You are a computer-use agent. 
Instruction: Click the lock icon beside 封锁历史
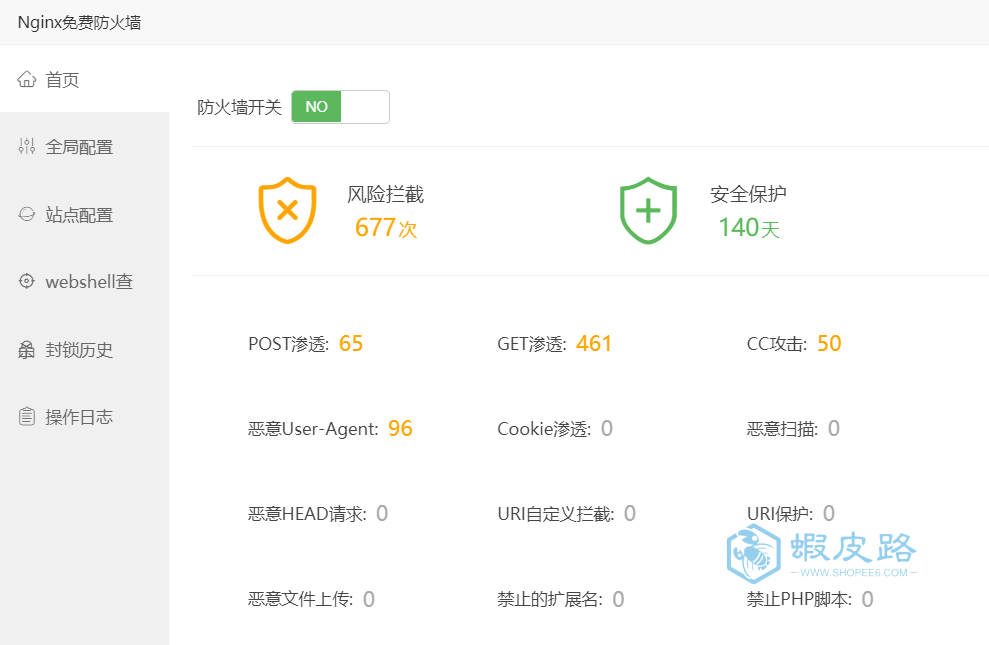pos(26,349)
